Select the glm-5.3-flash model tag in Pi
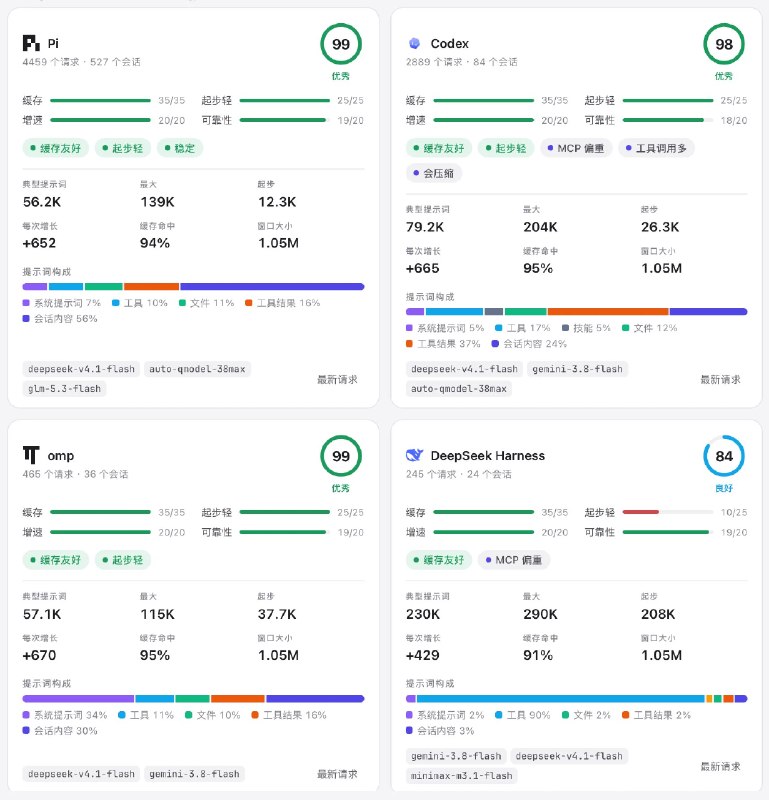 coord(64,389)
